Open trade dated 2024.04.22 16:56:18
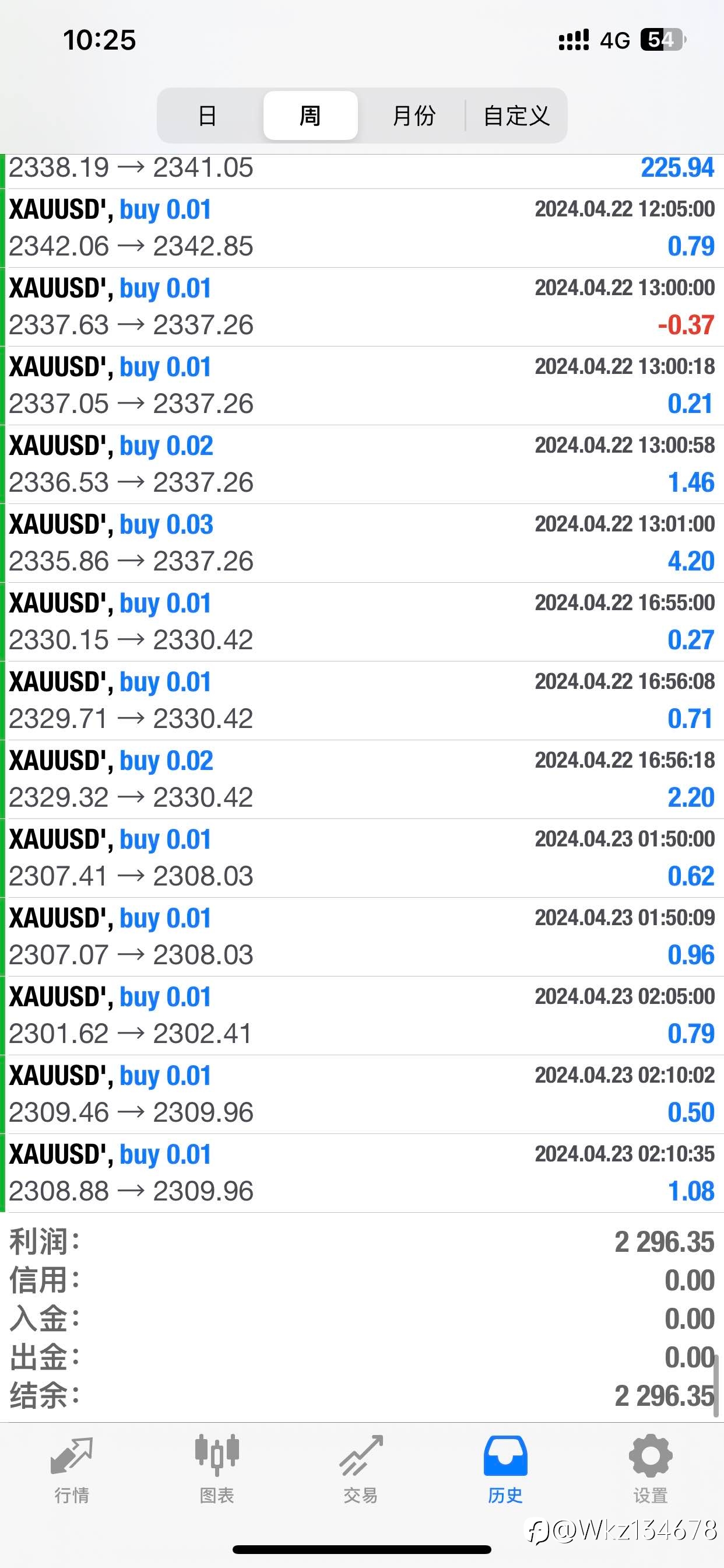This screenshot has width=724, height=1568. (x=362, y=779)
